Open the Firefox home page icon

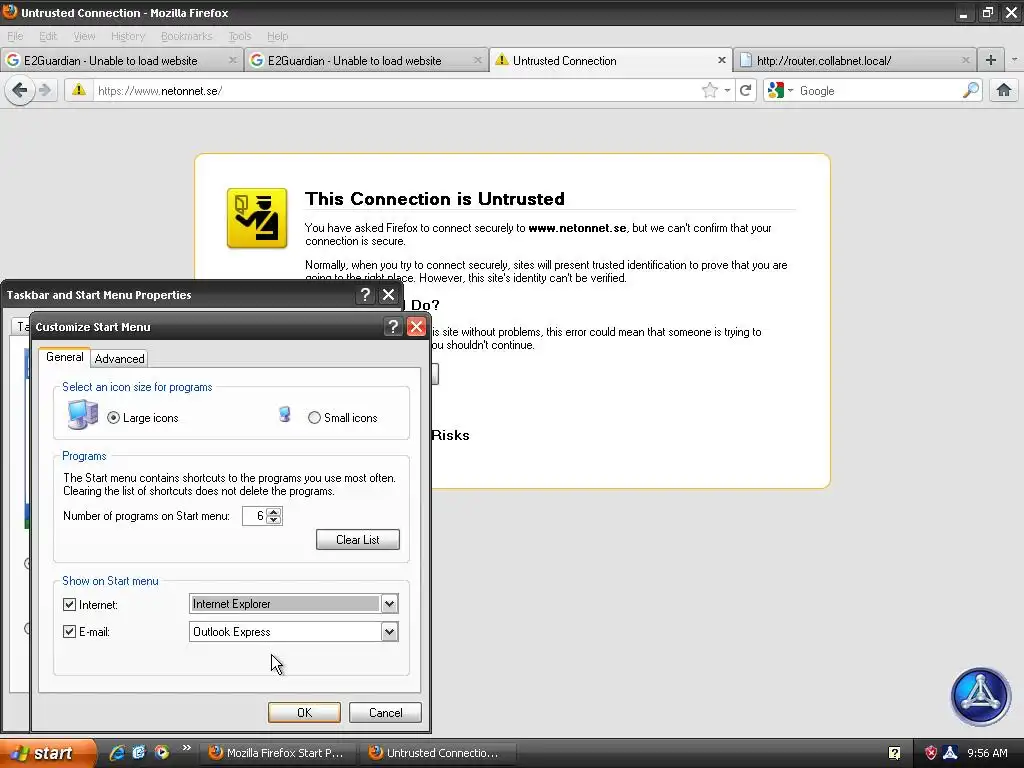tap(1004, 91)
